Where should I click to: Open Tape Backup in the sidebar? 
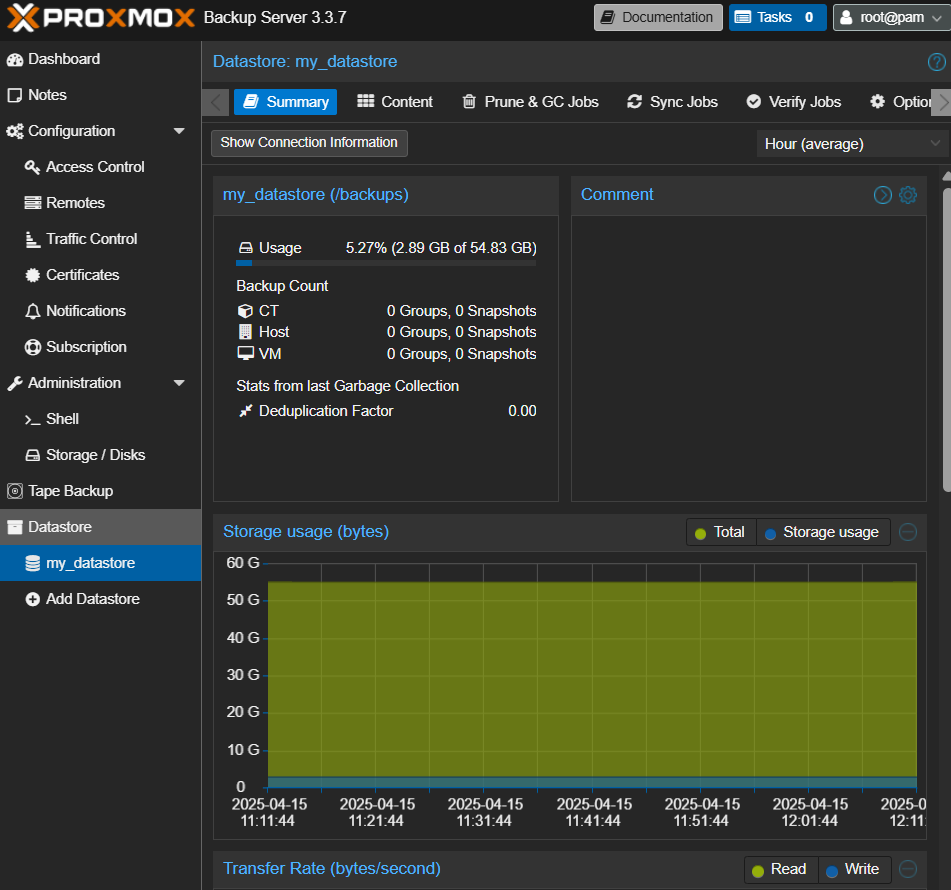pyautogui.click(x=70, y=491)
